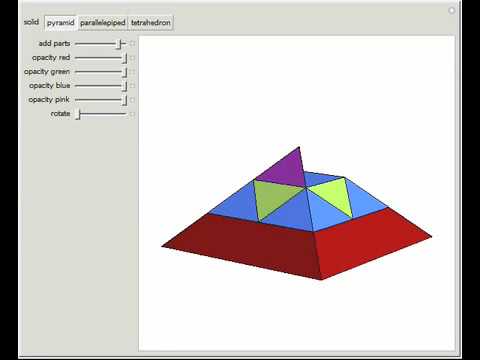Expand the opacity red slider controls
This screenshot has width=480, height=360.
(x=133, y=58)
